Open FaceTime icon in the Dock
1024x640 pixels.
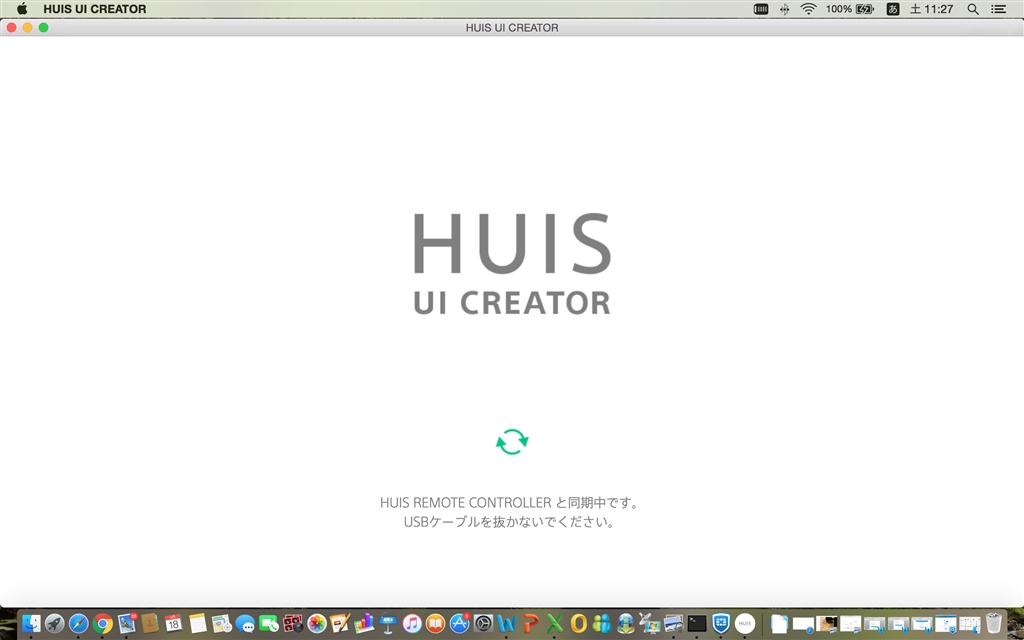269,624
